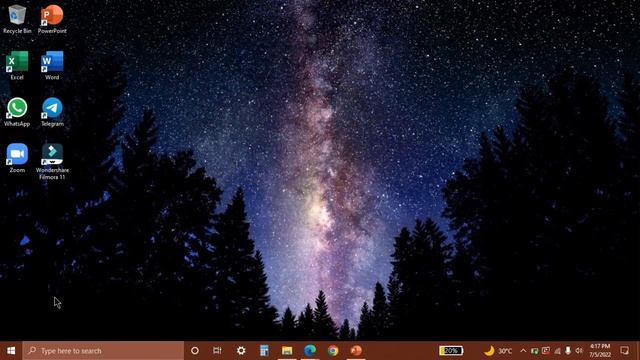Open Cortana circle on taskbar

(195, 351)
